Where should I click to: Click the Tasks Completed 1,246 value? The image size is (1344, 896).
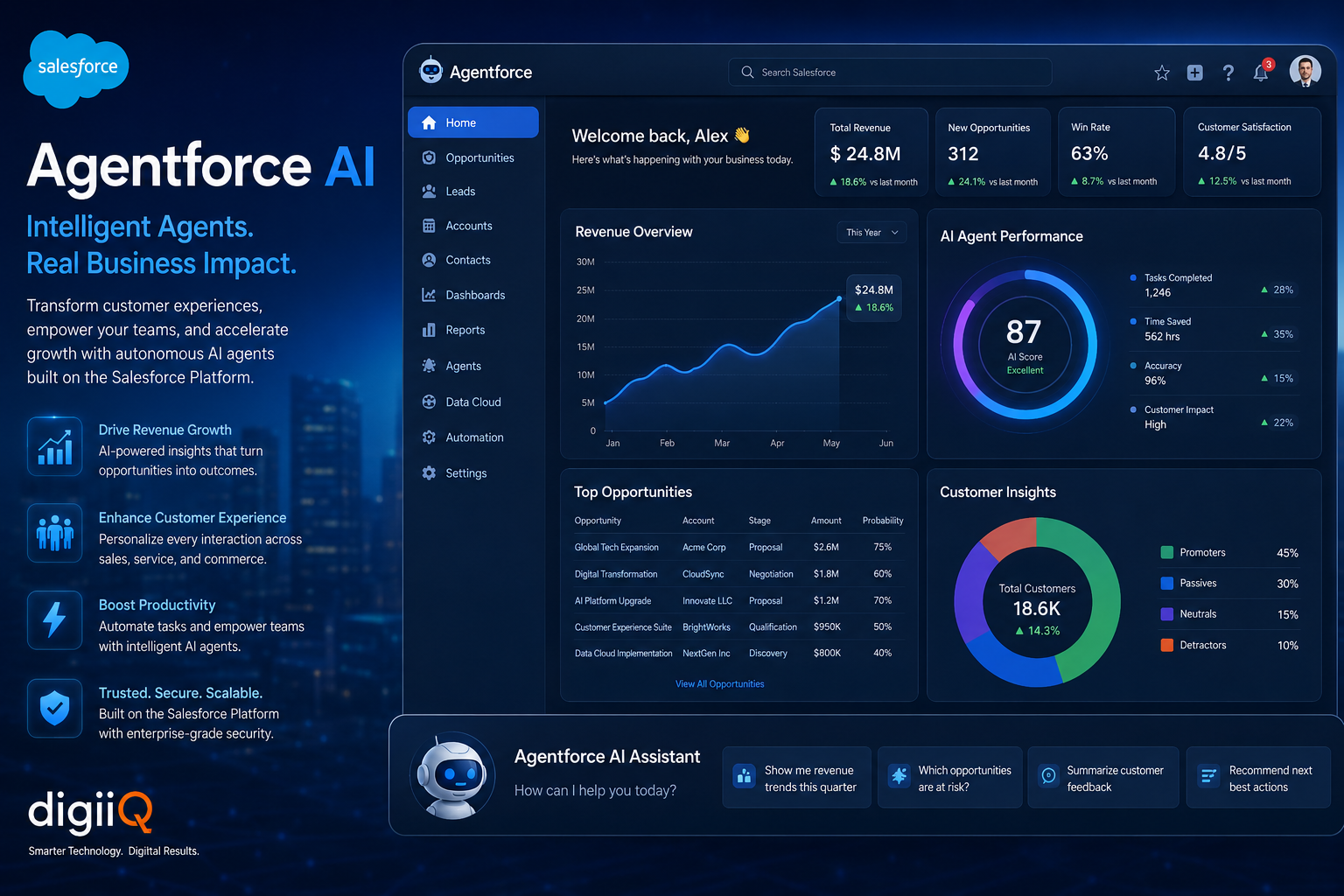click(x=1158, y=293)
